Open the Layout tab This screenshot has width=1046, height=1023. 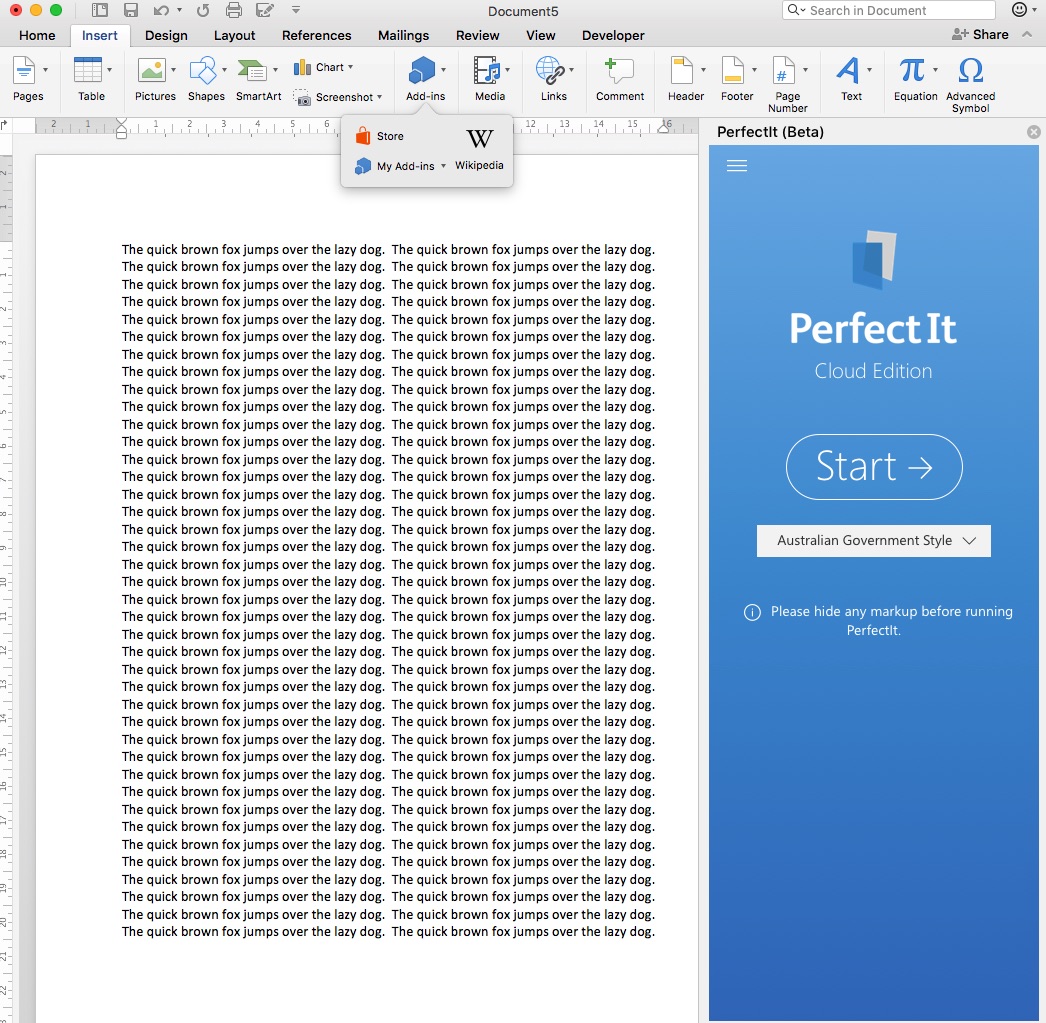234,35
